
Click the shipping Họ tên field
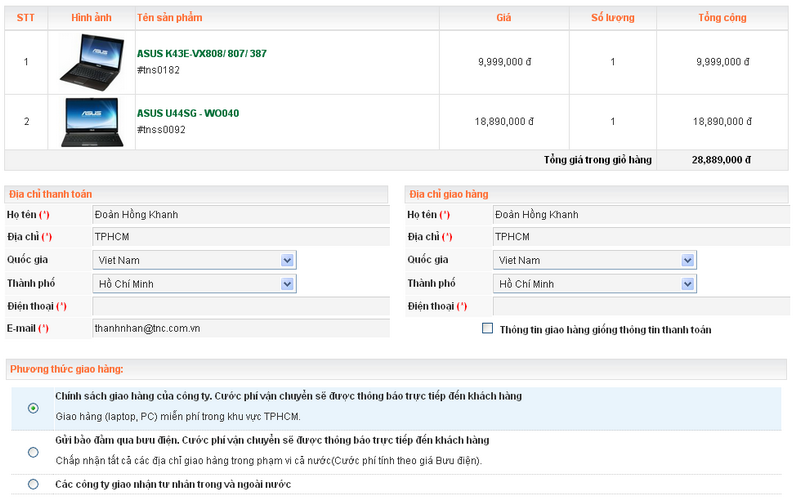click(641, 215)
